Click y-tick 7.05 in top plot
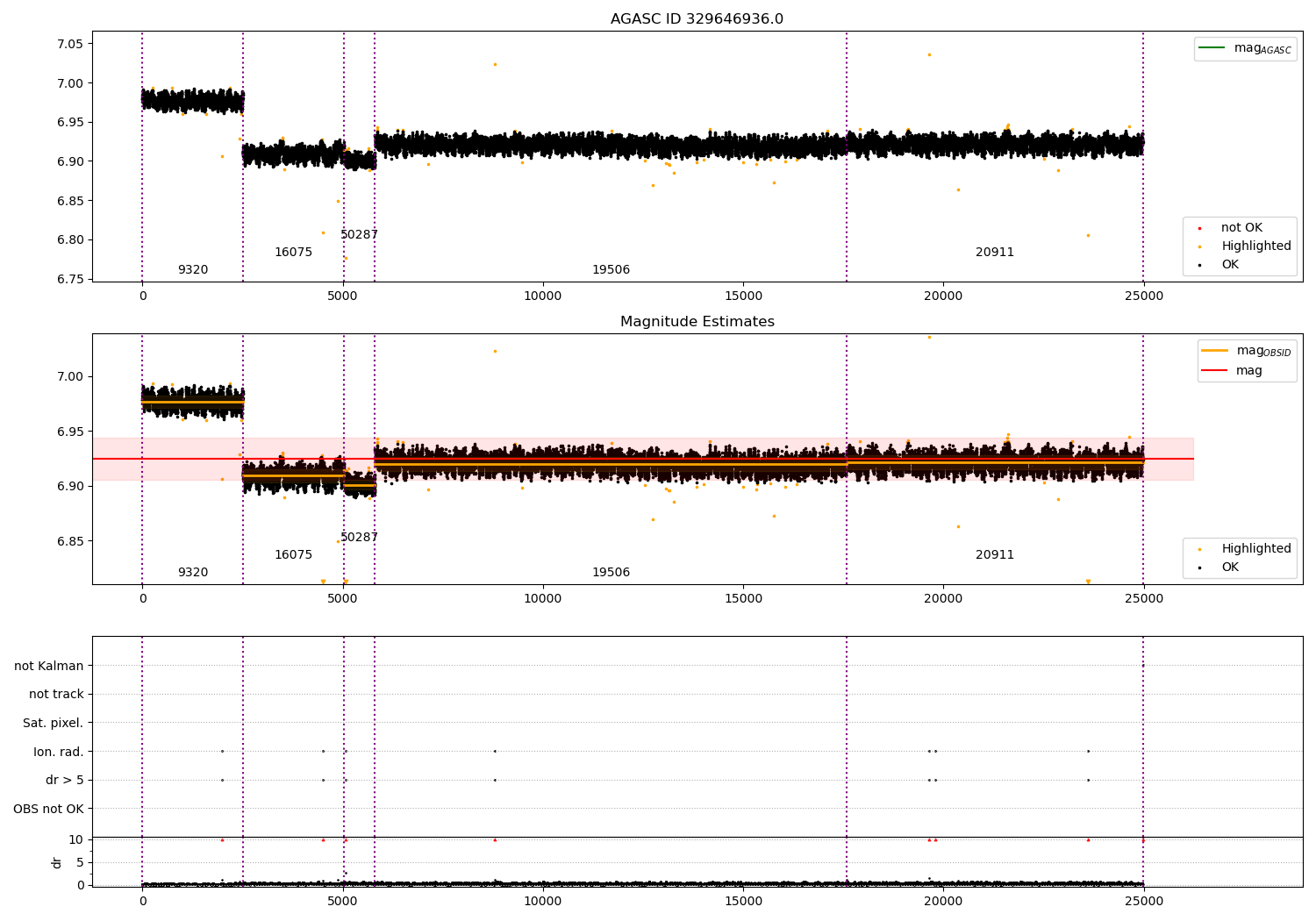 tap(69, 44)
